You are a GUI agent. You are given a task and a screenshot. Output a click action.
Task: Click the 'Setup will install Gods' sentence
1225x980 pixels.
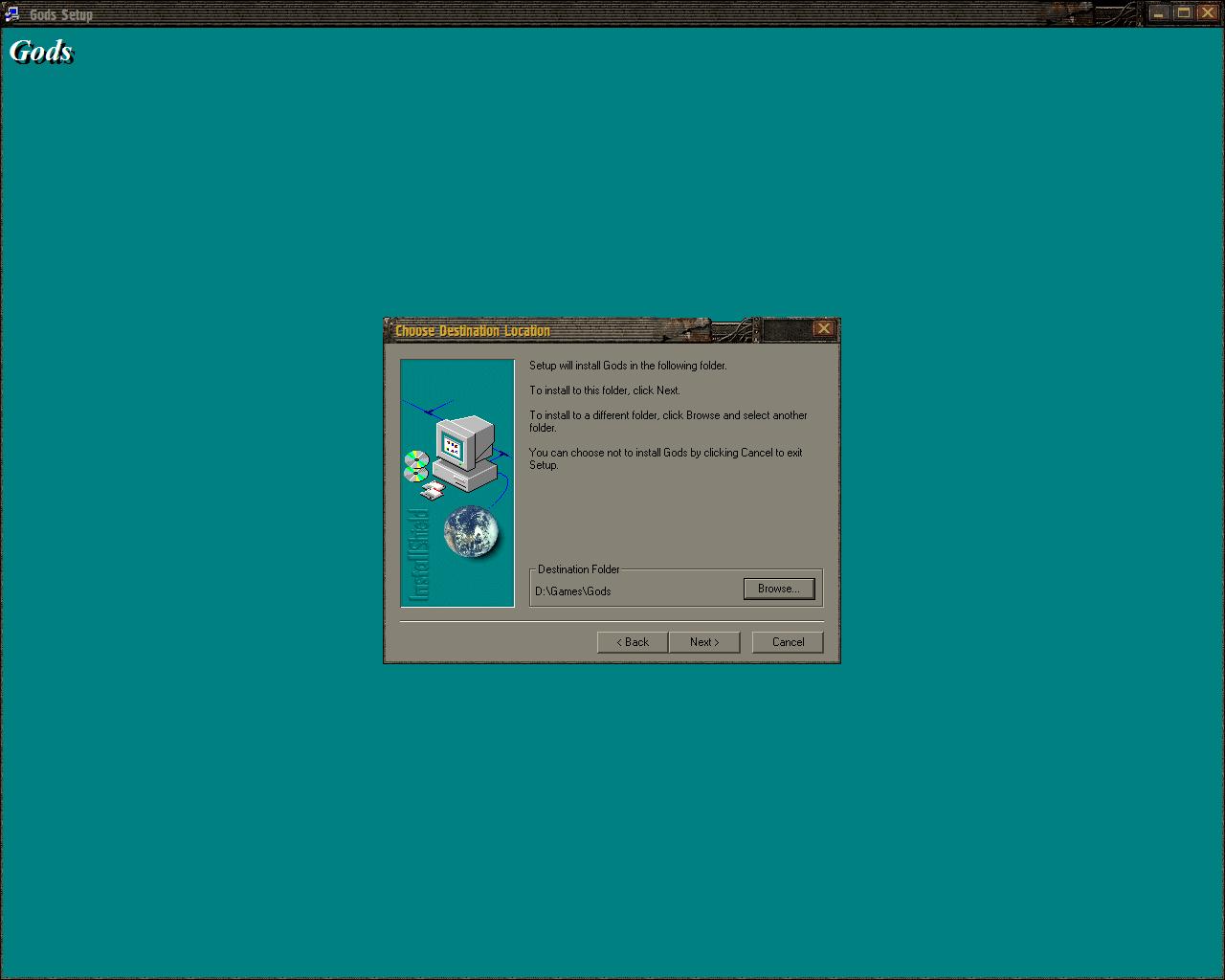pyautogui.click(x=628, y=366)
